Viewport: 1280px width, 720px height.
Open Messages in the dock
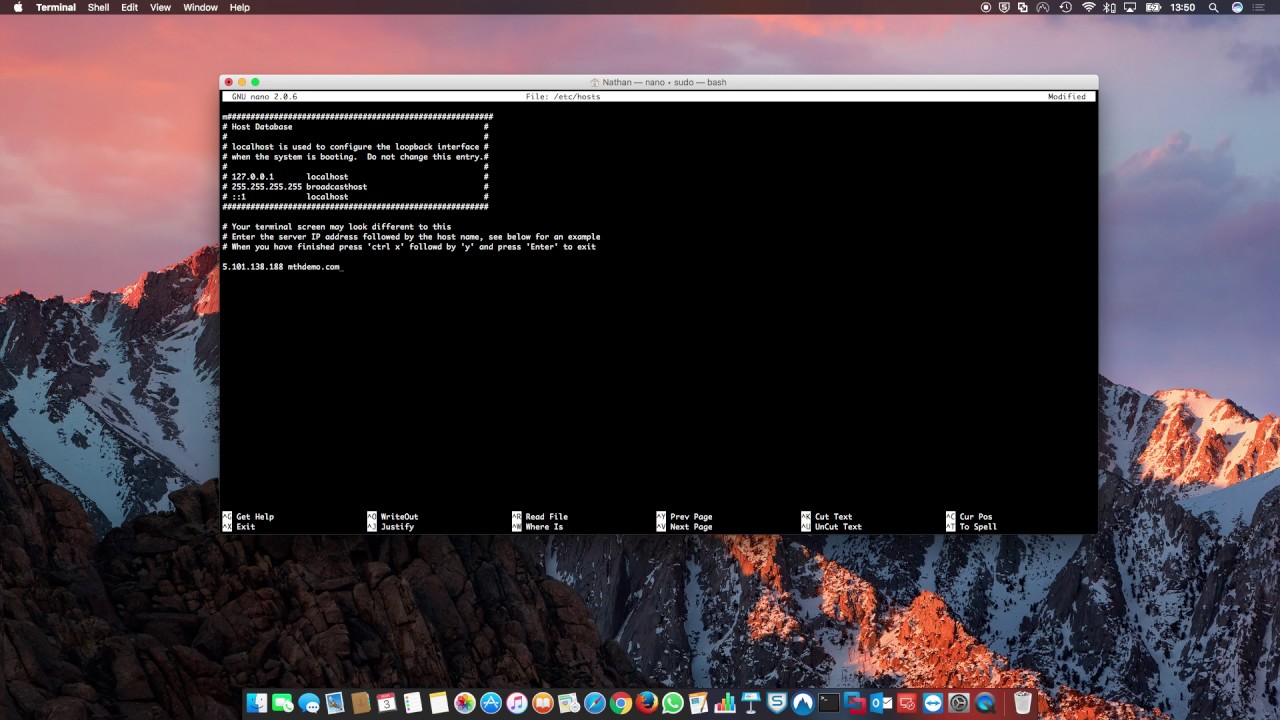pos(309,703)
